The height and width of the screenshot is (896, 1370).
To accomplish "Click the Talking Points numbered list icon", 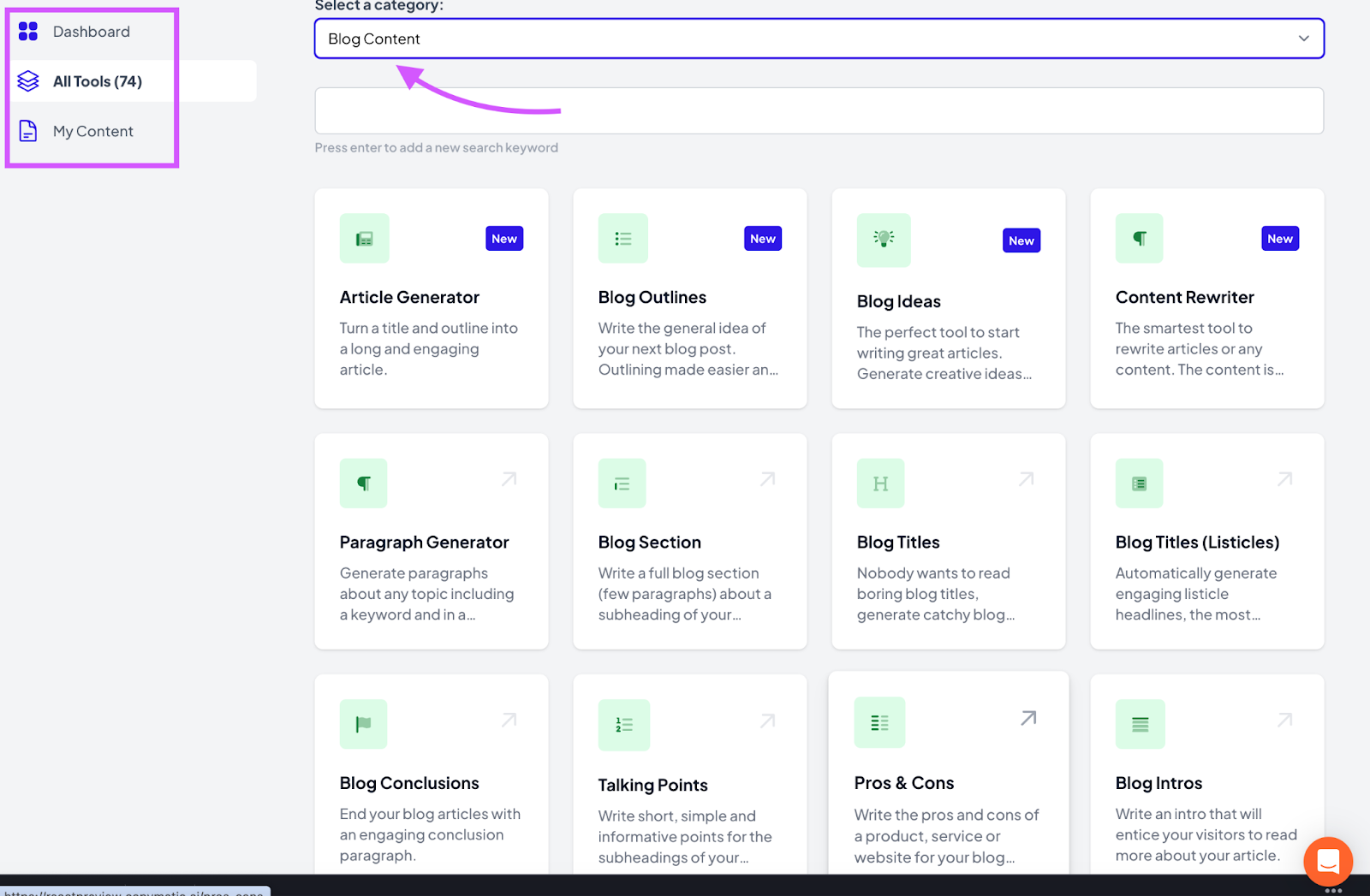I will click(x=623, y=725).
